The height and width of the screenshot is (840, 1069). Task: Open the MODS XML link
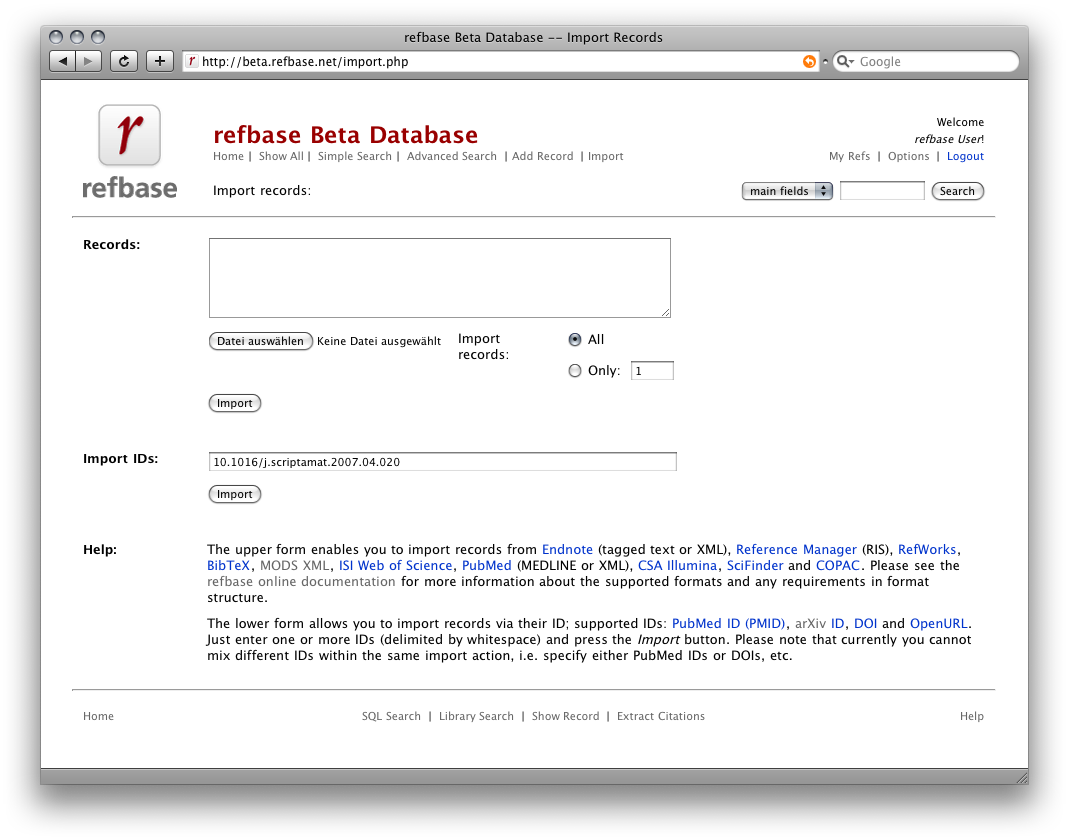click(295, 565)
